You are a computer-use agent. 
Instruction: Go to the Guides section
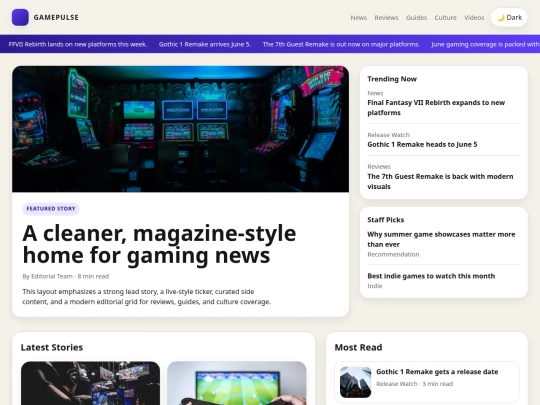click(416, 18)
